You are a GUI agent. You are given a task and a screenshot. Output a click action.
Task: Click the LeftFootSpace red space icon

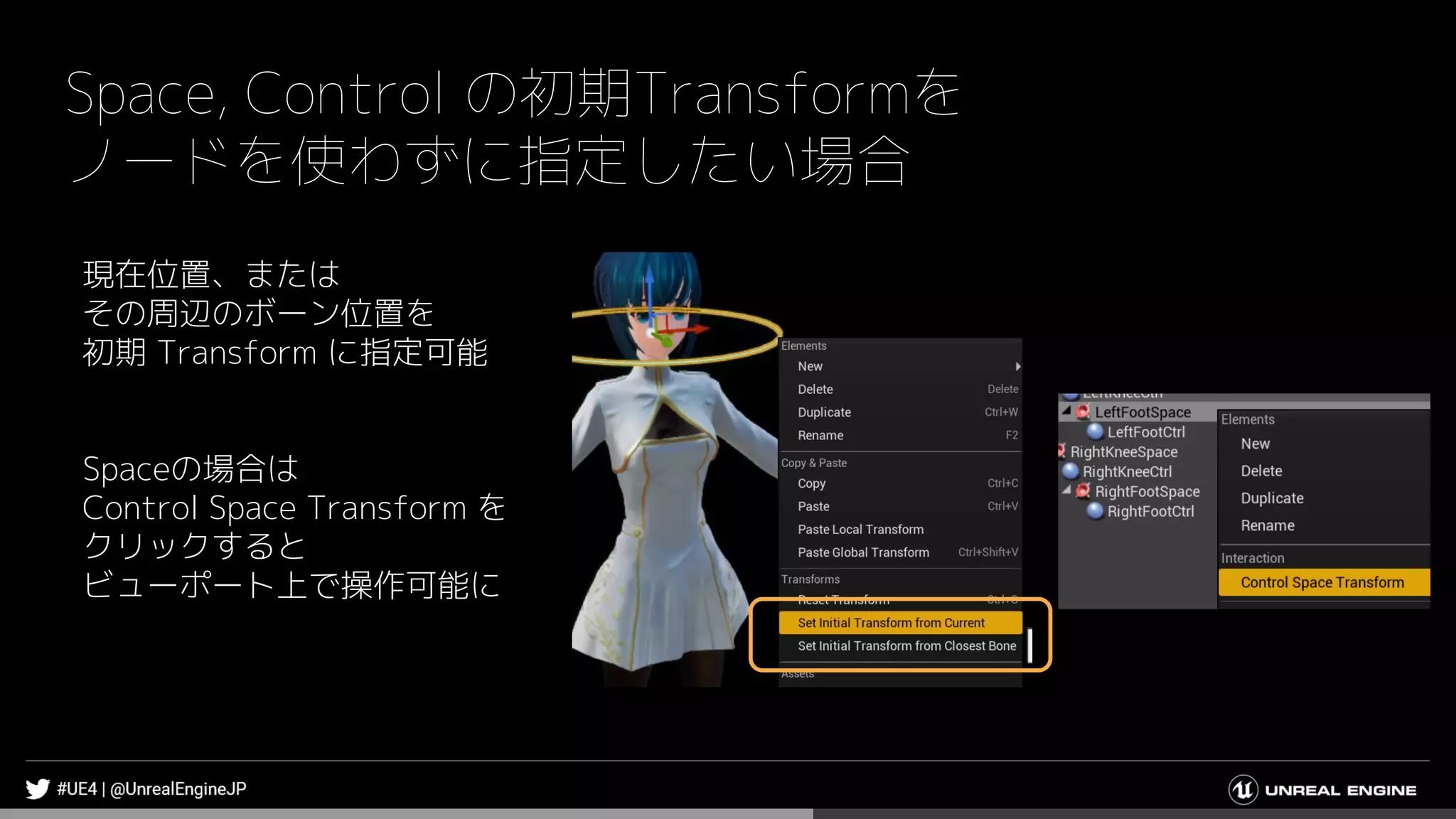pos(1083,412)
